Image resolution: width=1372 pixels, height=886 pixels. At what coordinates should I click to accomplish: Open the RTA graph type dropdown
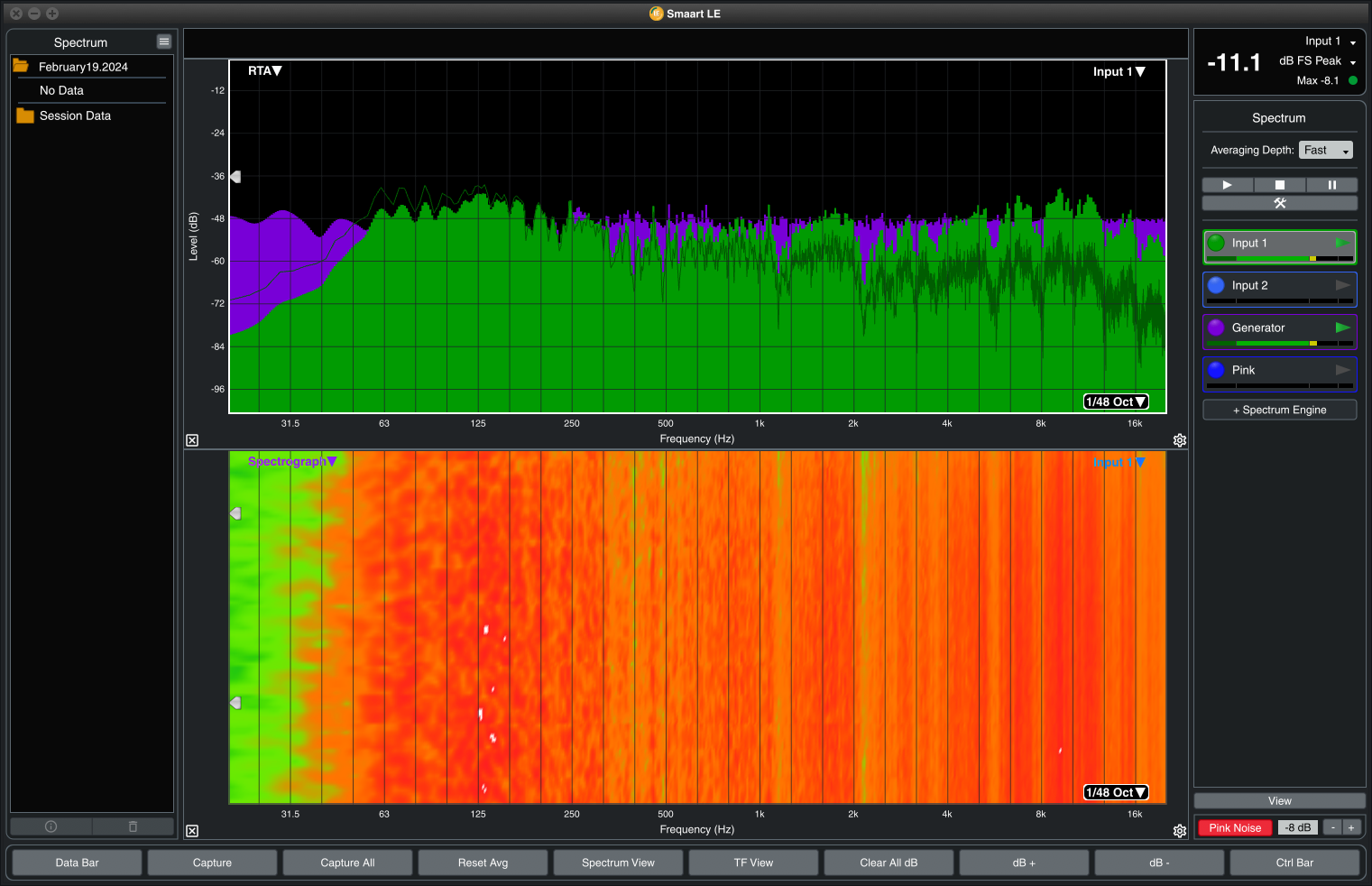[x=265, y=70]
